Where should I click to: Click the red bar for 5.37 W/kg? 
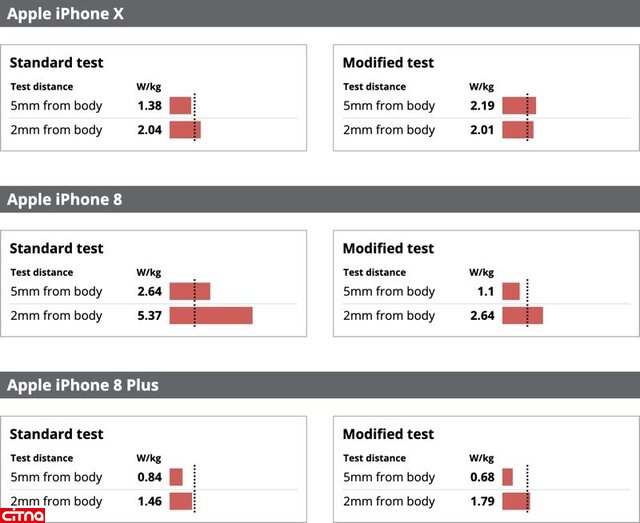point(210,316)
